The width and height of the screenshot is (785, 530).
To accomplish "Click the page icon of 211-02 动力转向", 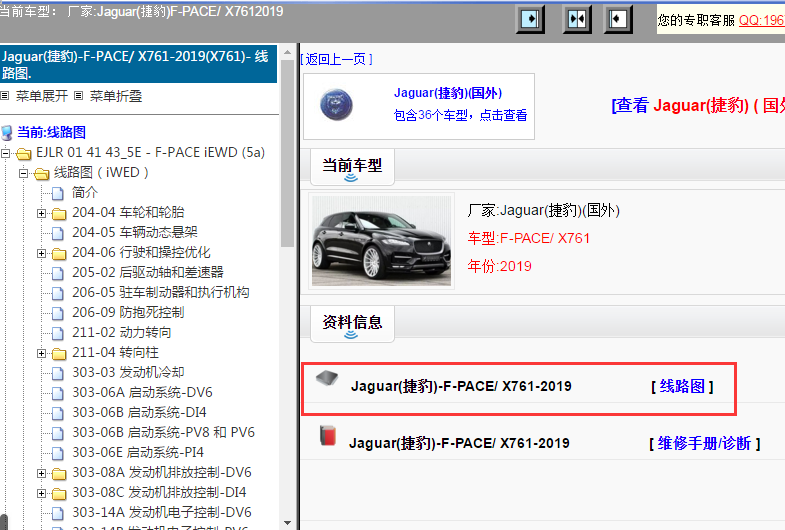I will (x=58, y=333).
